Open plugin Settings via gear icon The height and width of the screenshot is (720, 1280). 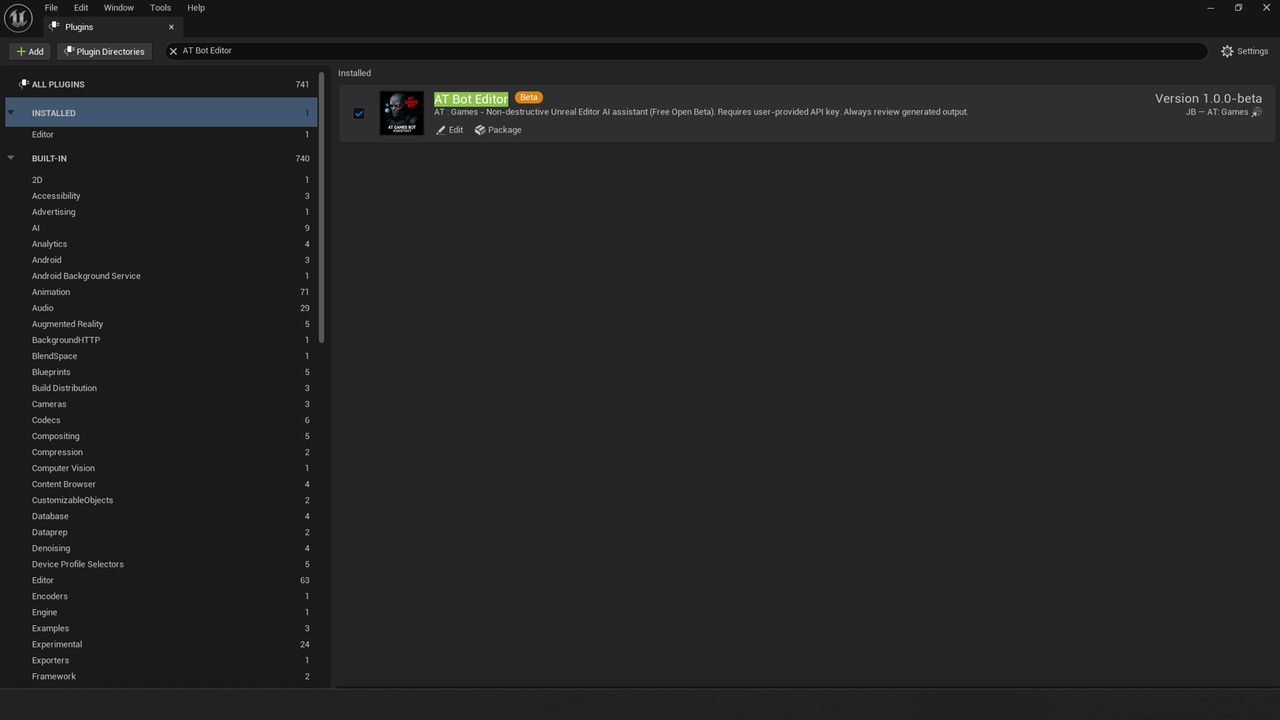(1227, 51)
